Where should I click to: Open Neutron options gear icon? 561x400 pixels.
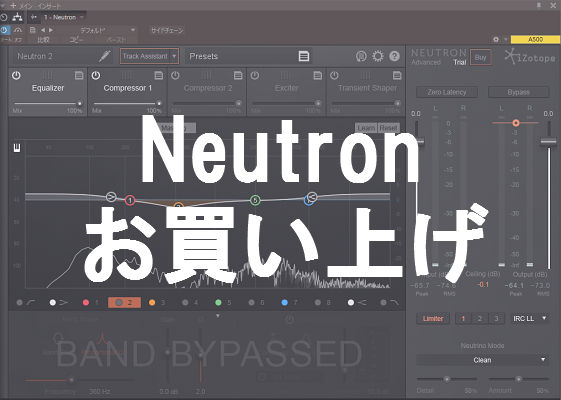coord(378,56)
